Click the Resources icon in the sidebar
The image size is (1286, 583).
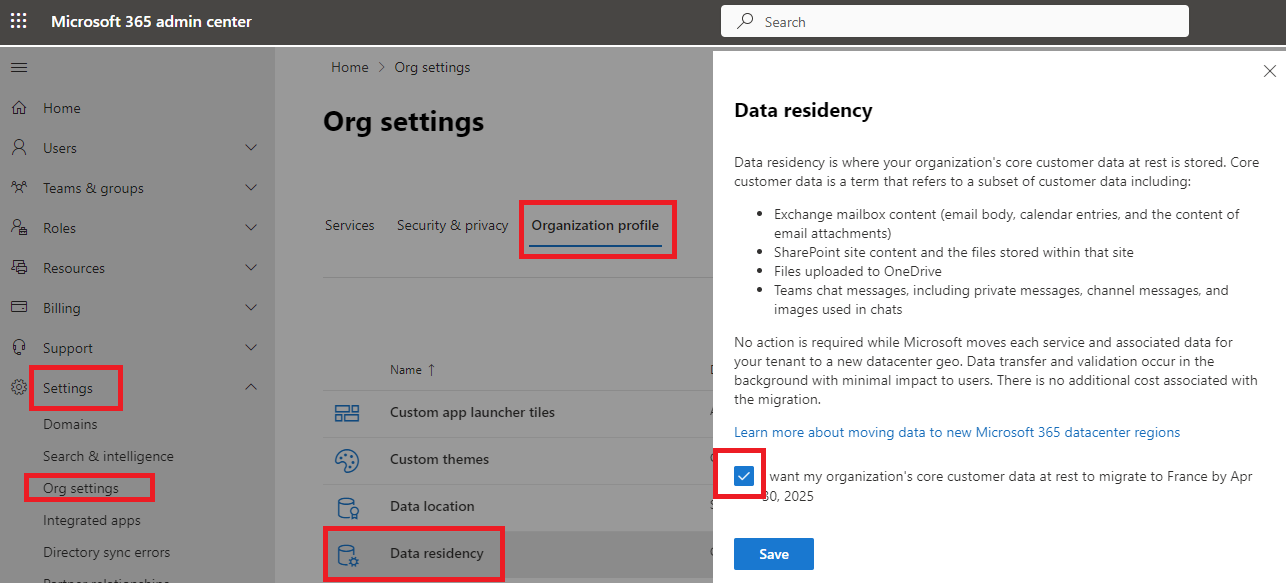[x=19, y=268]
